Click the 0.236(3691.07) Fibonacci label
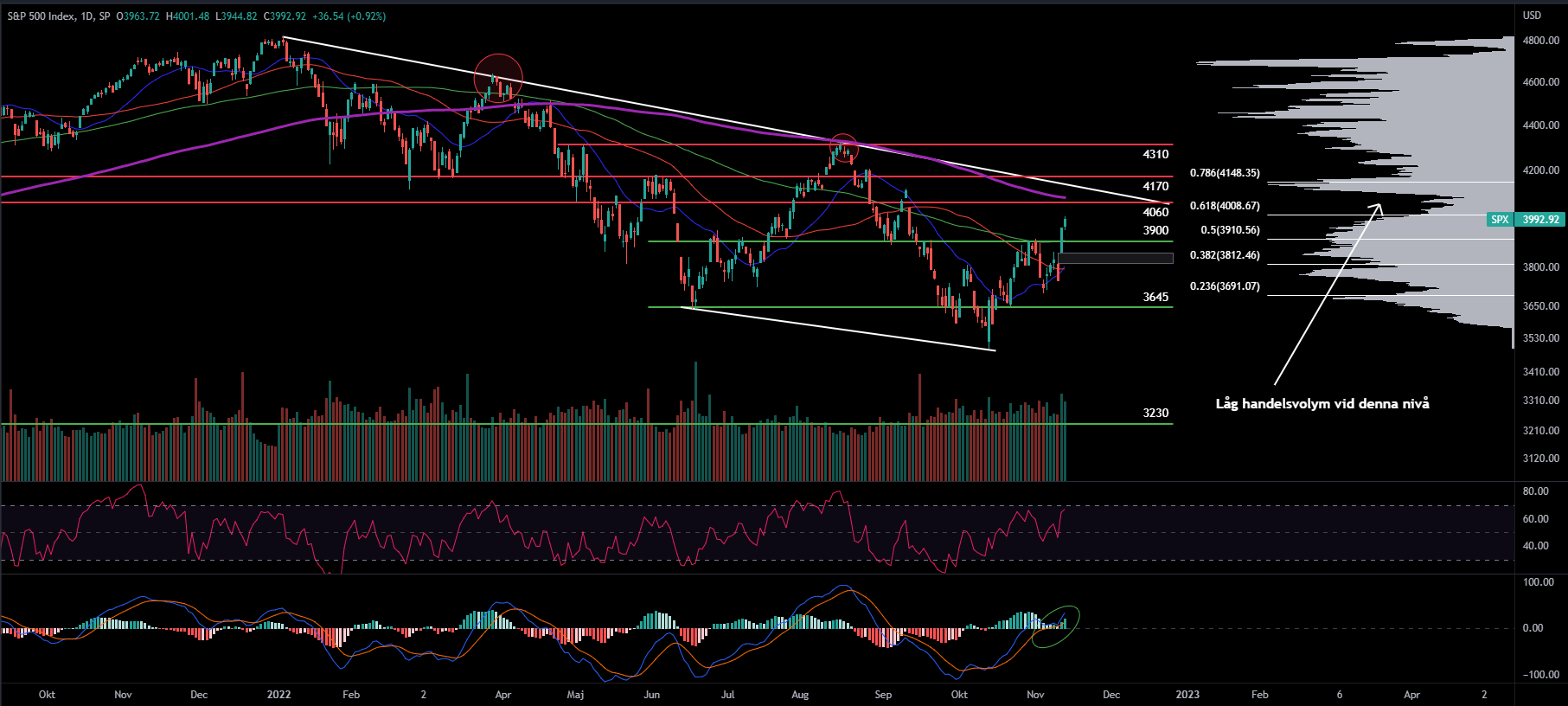1568x706 pixels. (1225, 286)
